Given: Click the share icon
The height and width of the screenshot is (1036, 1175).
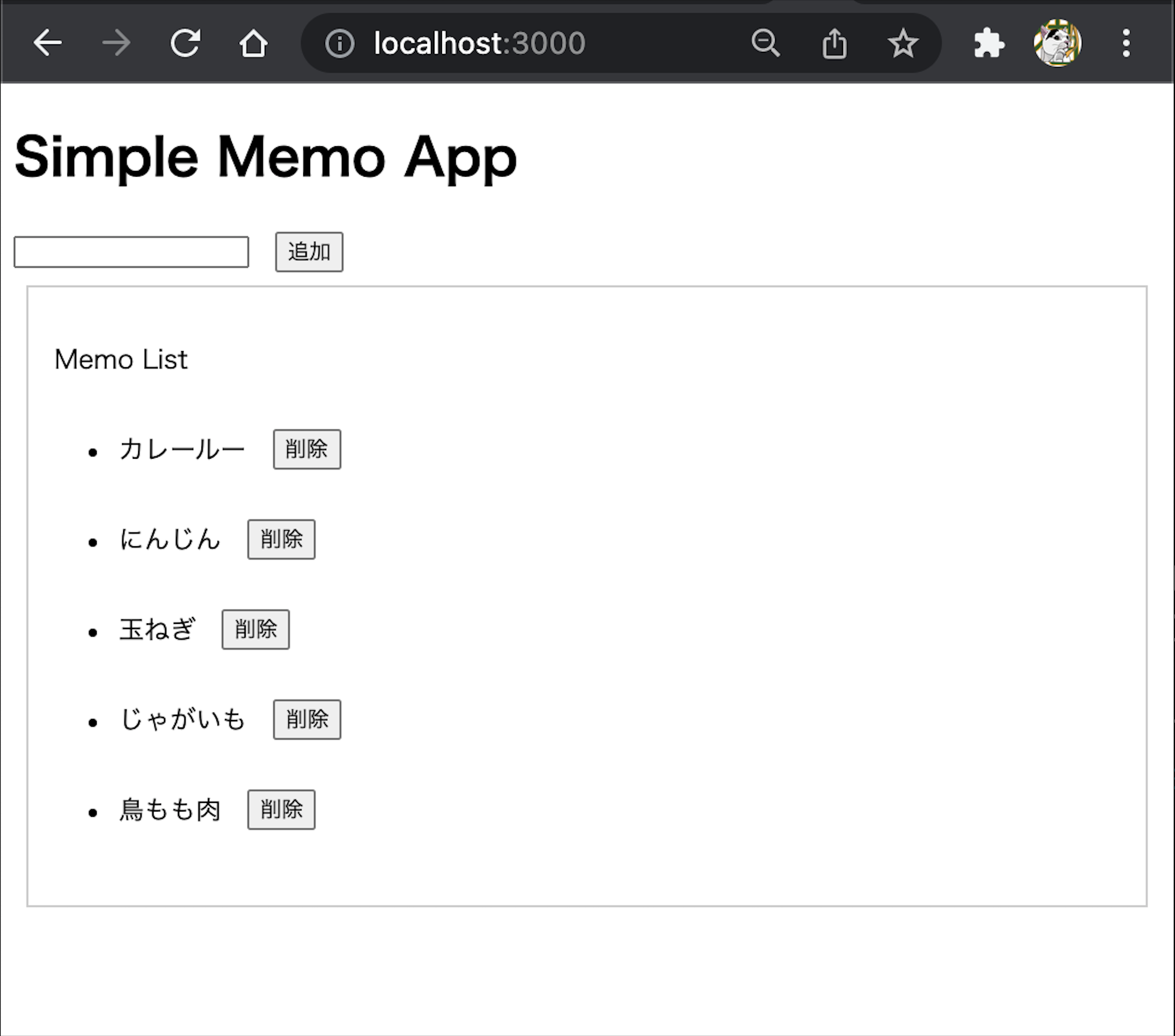Looking at the screenshot, I should click(x=834, y=43).
